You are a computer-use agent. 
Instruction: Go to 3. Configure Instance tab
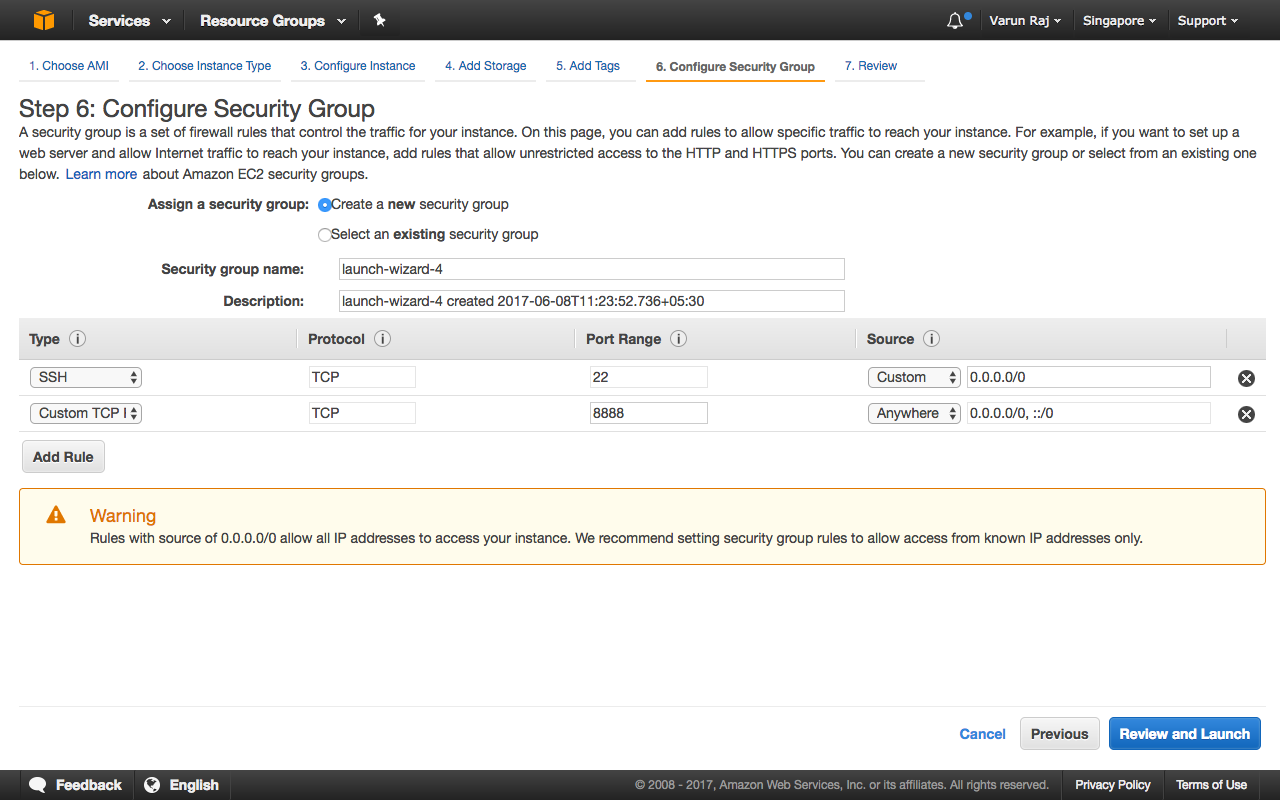pyautogui.click(x=358, y=66)
